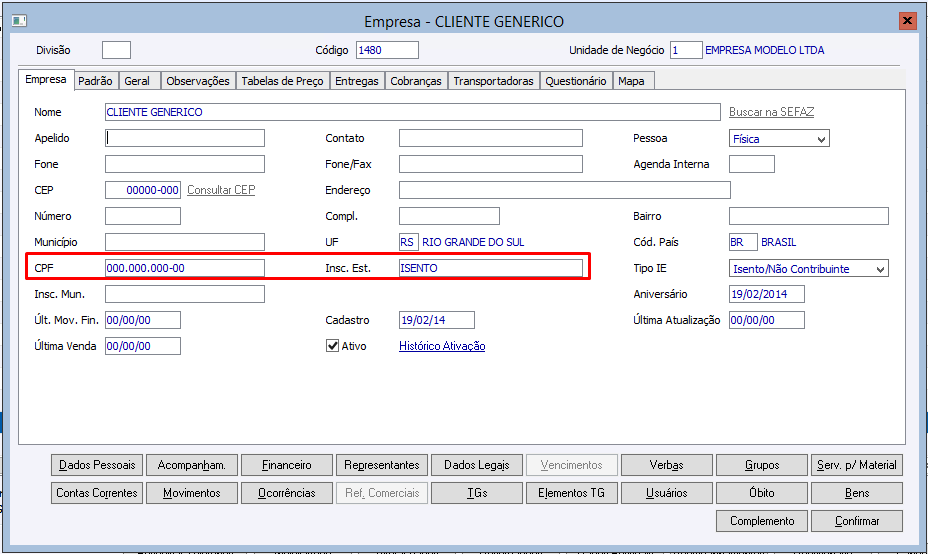Open the Entregas tab
Image resolution: width=928 pixels, height=554 pixels.
coord(356,81)
